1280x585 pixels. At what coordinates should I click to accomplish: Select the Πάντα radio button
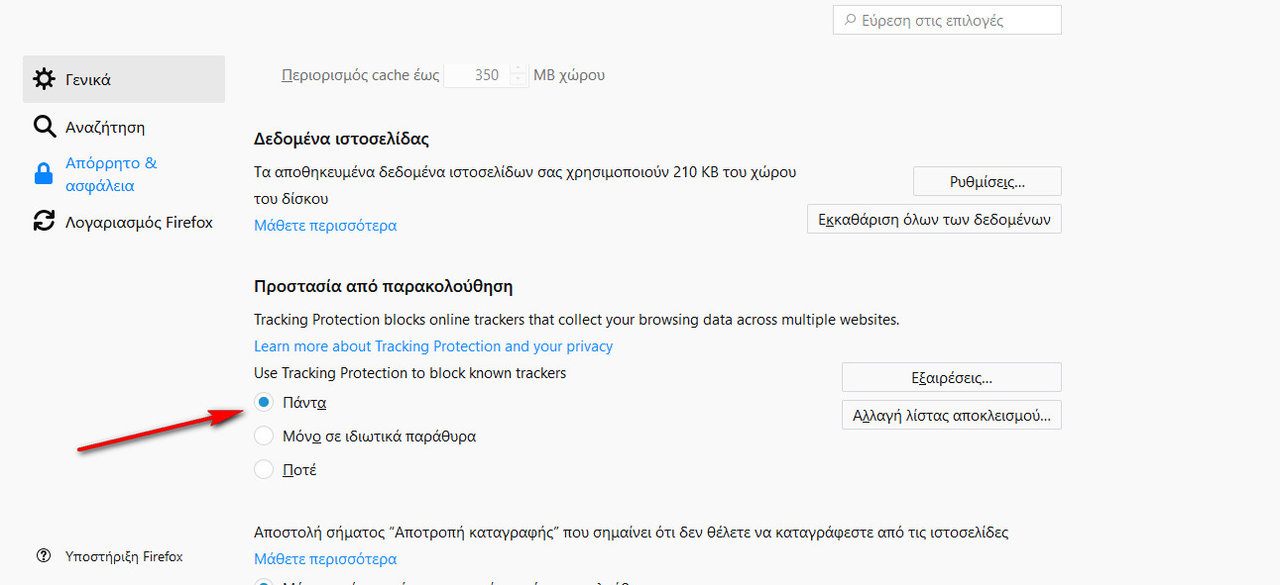(263, 402)
